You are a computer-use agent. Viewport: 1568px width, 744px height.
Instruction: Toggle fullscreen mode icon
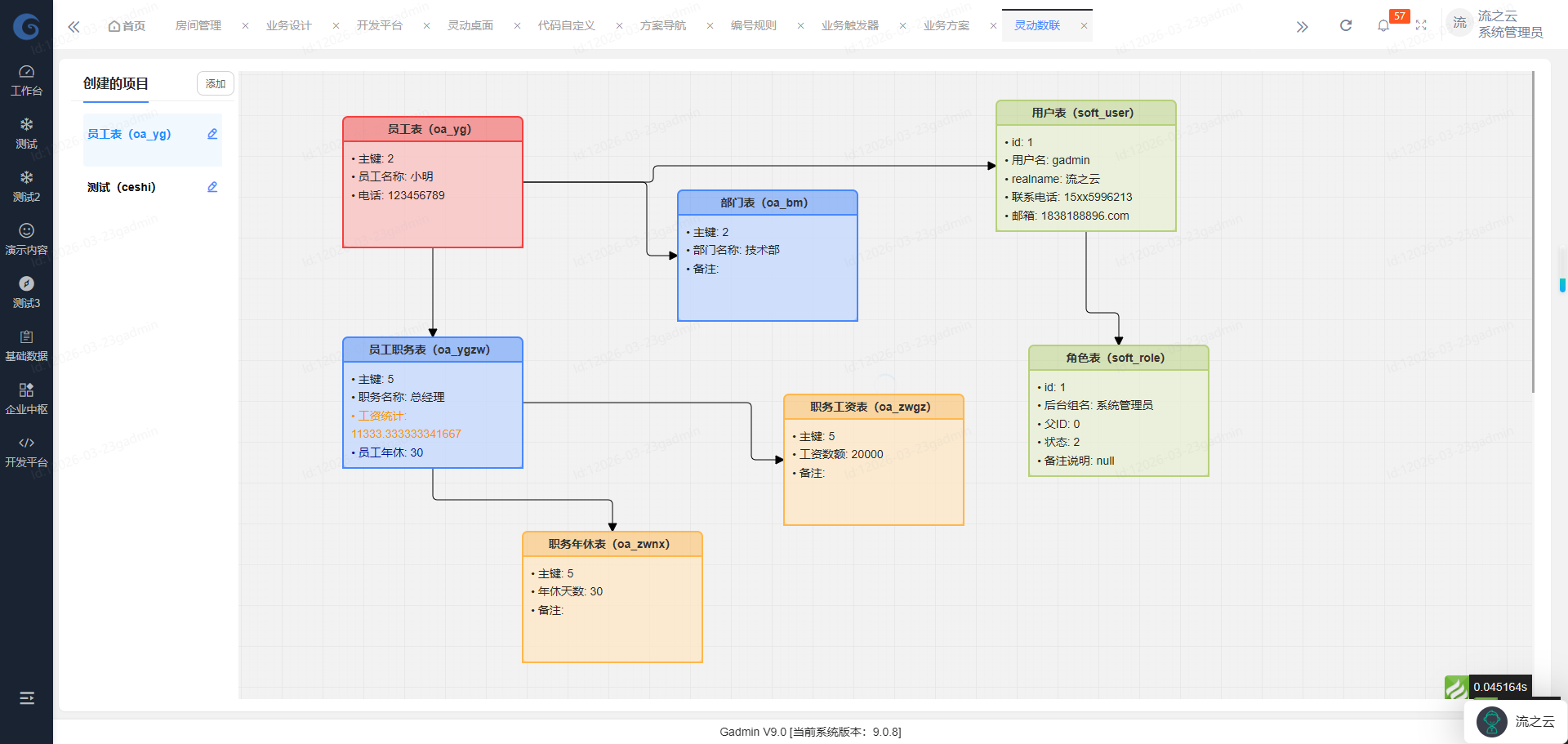[1421, 26]
